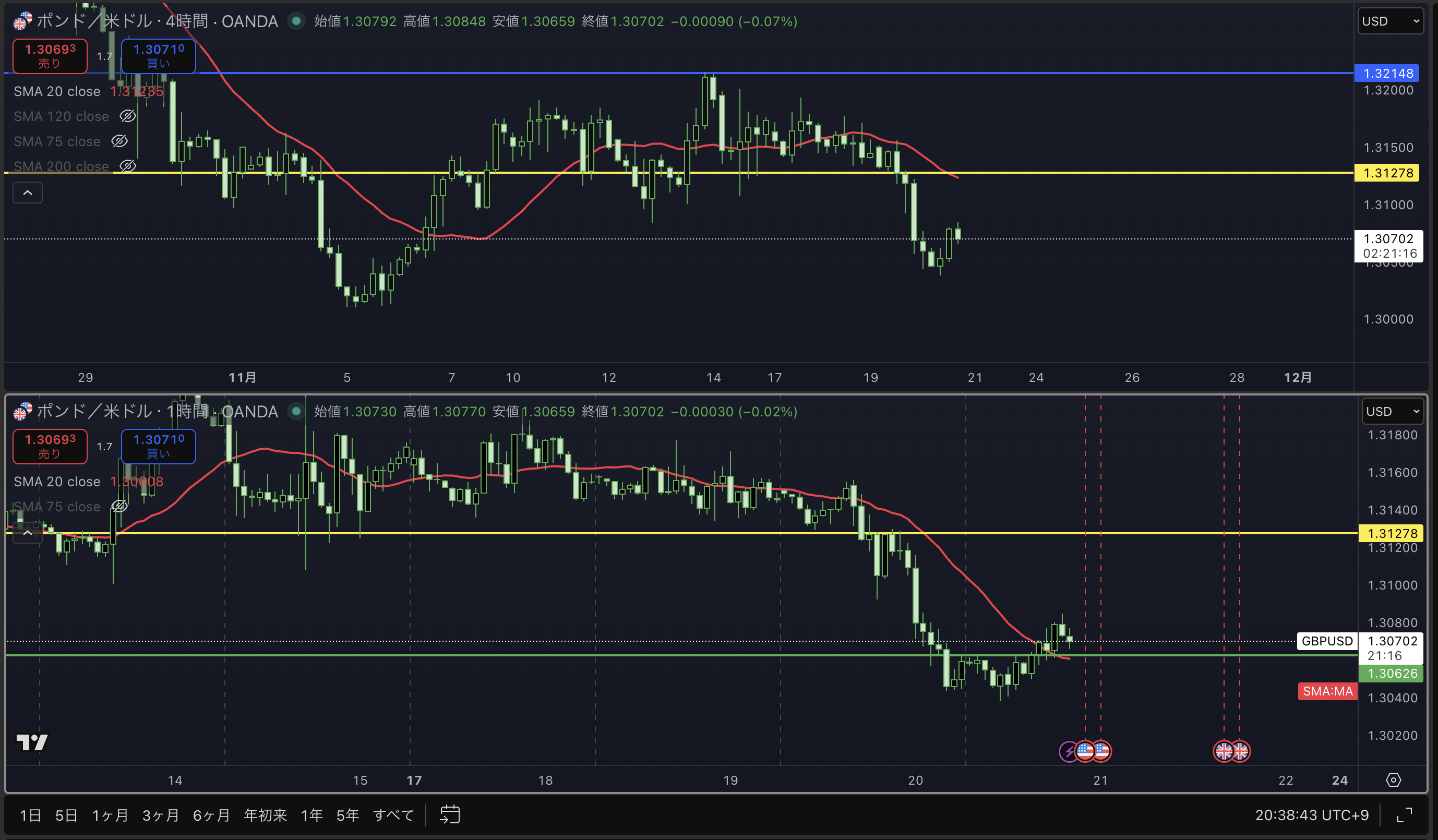The image size is (1438, 840).
Task: Click 1.30710 買い buy button in 1H chart
Action: click(158, 446)
